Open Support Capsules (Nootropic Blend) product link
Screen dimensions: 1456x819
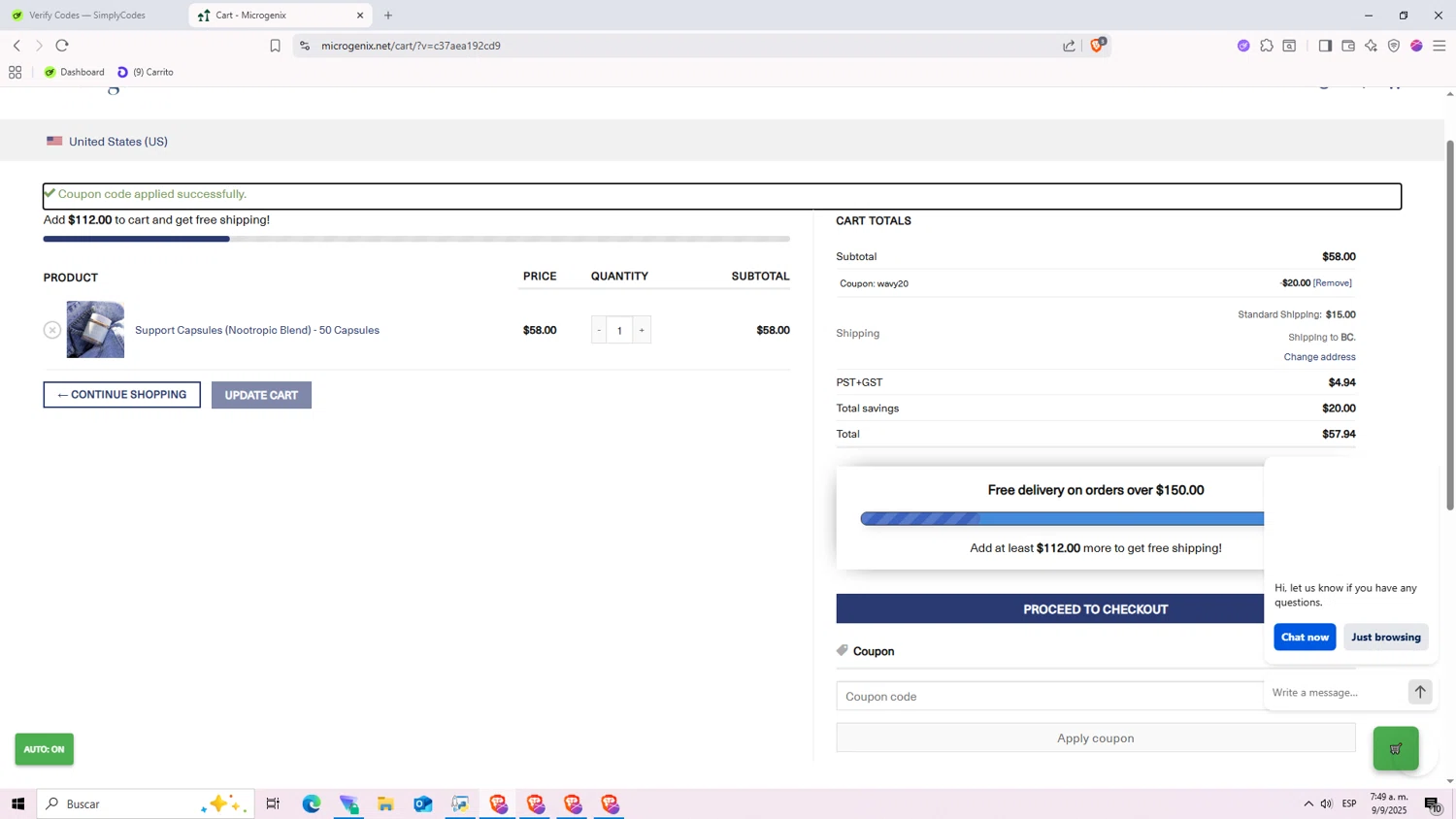(257, 330)
